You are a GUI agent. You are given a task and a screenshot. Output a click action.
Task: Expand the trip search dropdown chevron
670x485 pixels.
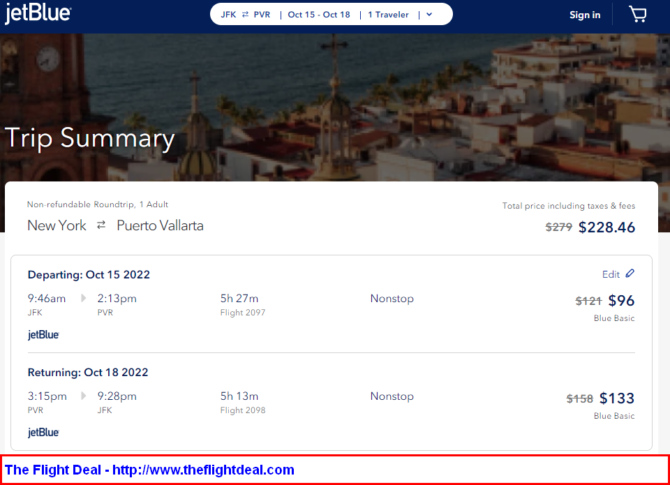tap(429, 15)
